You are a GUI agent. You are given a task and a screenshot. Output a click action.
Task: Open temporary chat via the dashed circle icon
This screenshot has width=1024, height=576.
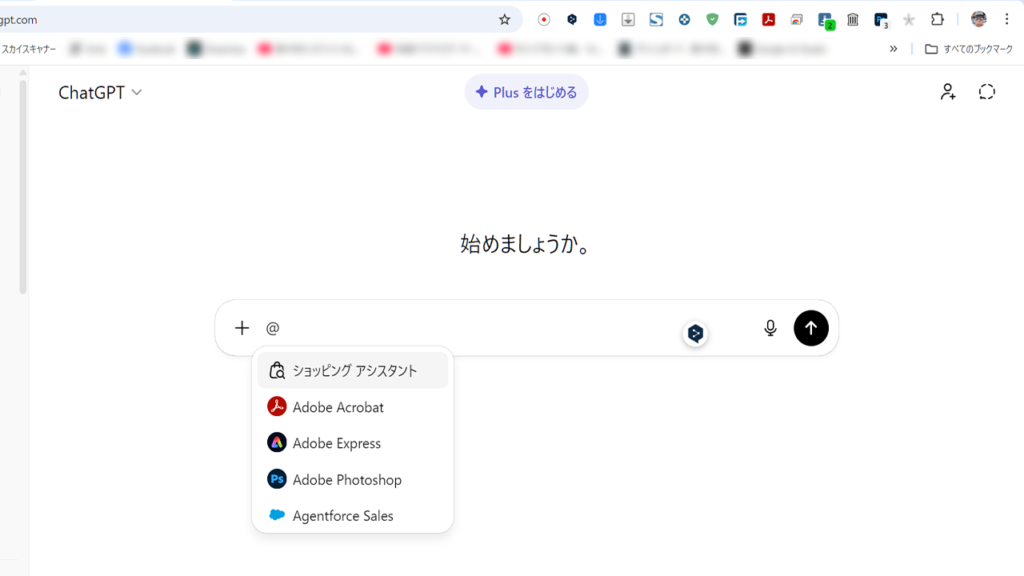[x=987, y=92]
